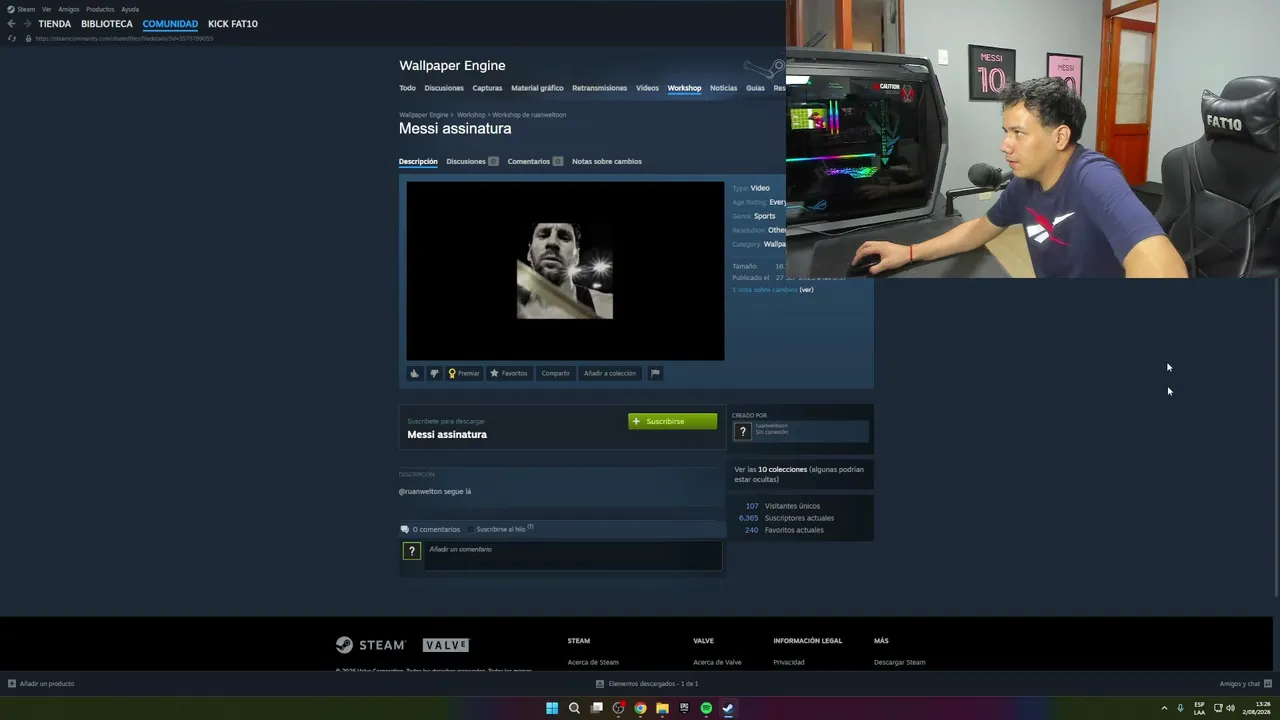Open Task View from the taskbar
This screenshot has width=1280, height=720.
click(x=596, y=708)
